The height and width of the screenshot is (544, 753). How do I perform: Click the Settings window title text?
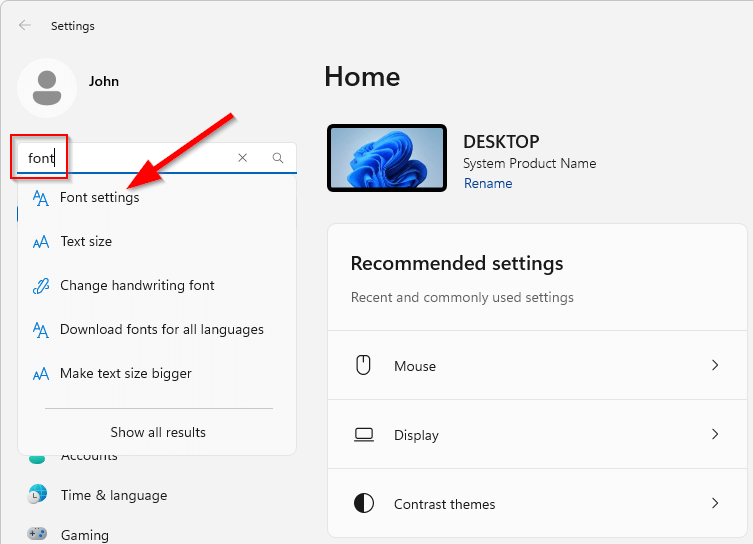[x=73, y=26]
